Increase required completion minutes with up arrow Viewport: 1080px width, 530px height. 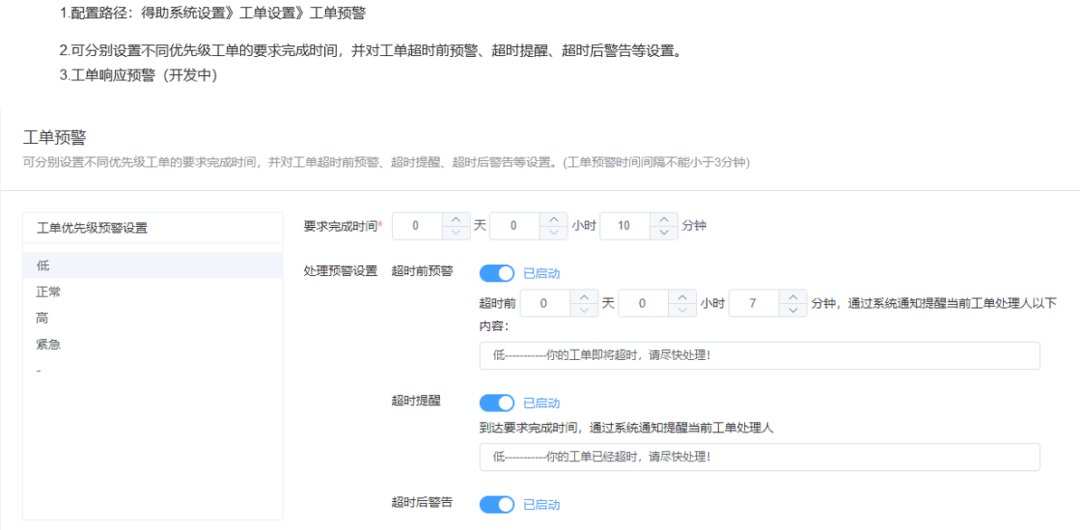[x=663, y=219]
